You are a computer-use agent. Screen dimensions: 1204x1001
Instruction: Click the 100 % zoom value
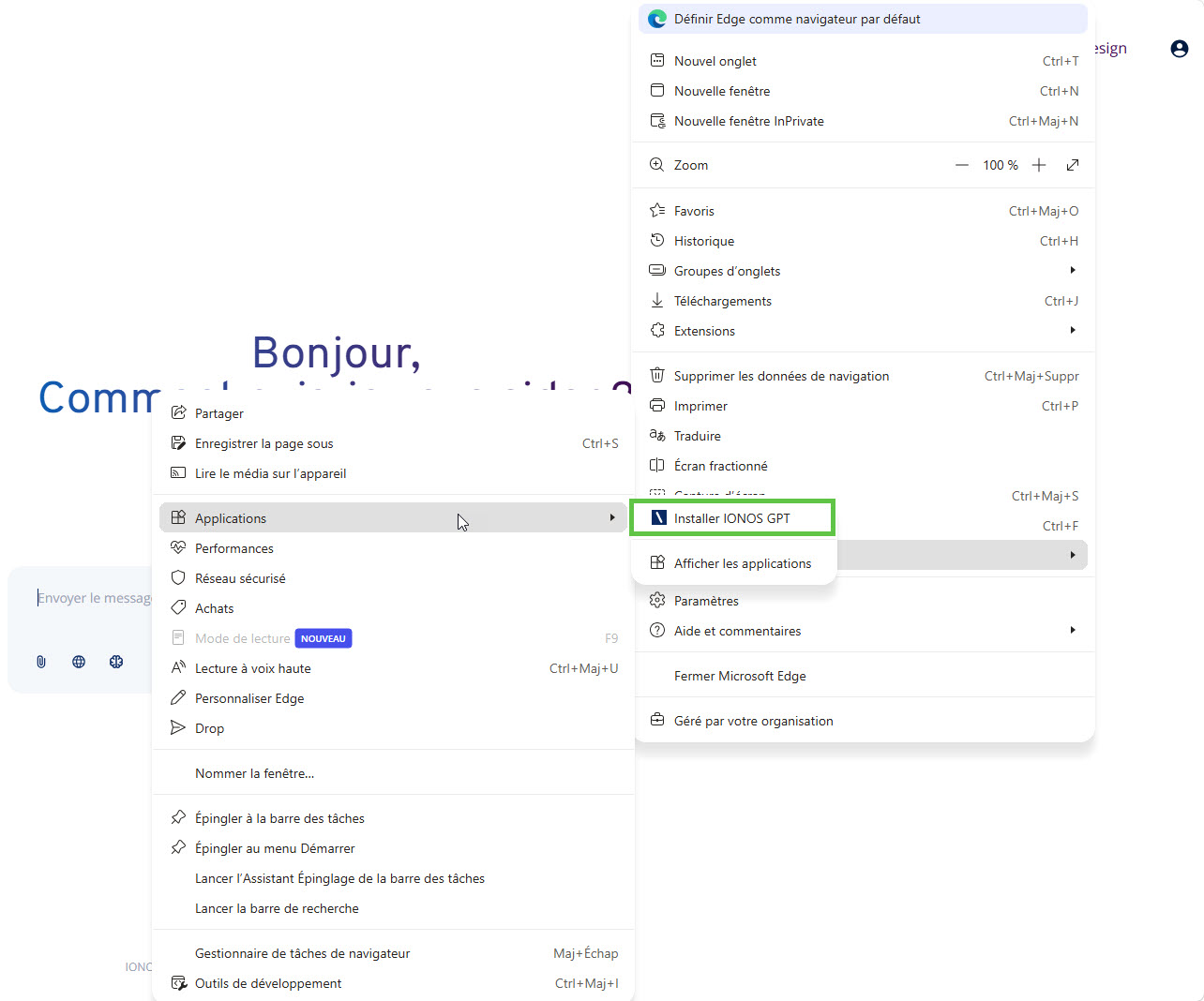tap(1001, 165)
